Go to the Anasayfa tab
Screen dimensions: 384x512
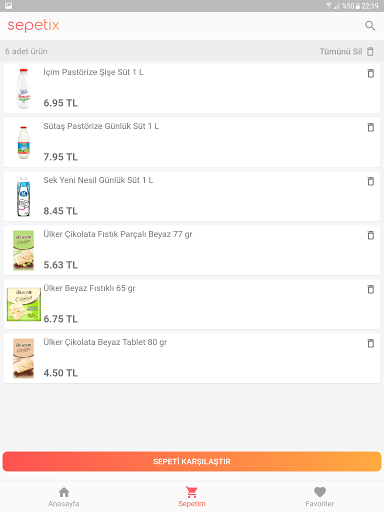coord(64,497)
